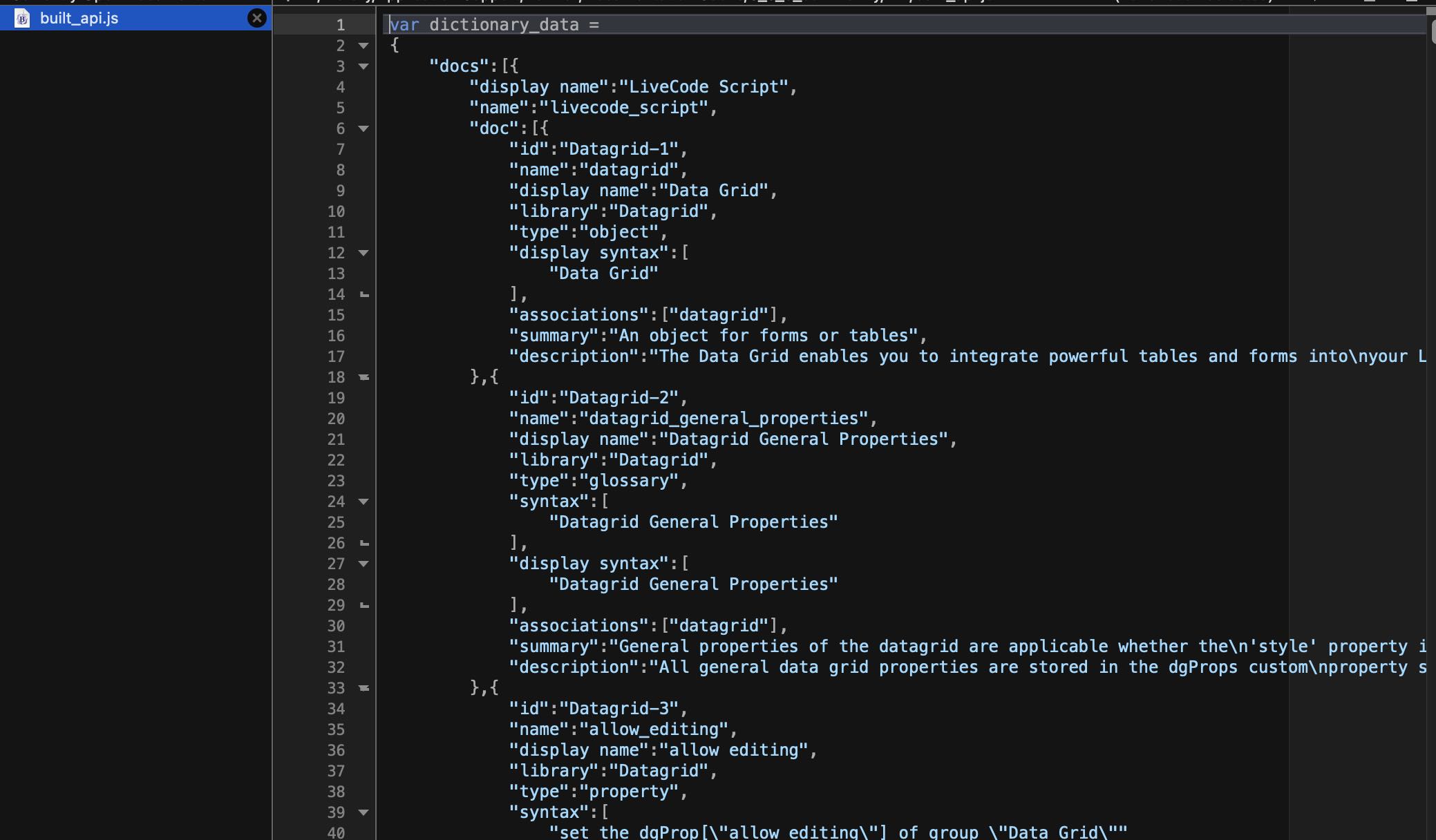Screen dimensions: 1436x840
Task: Select built_api.js in the sidebar
Action: [x=79, y=18]
